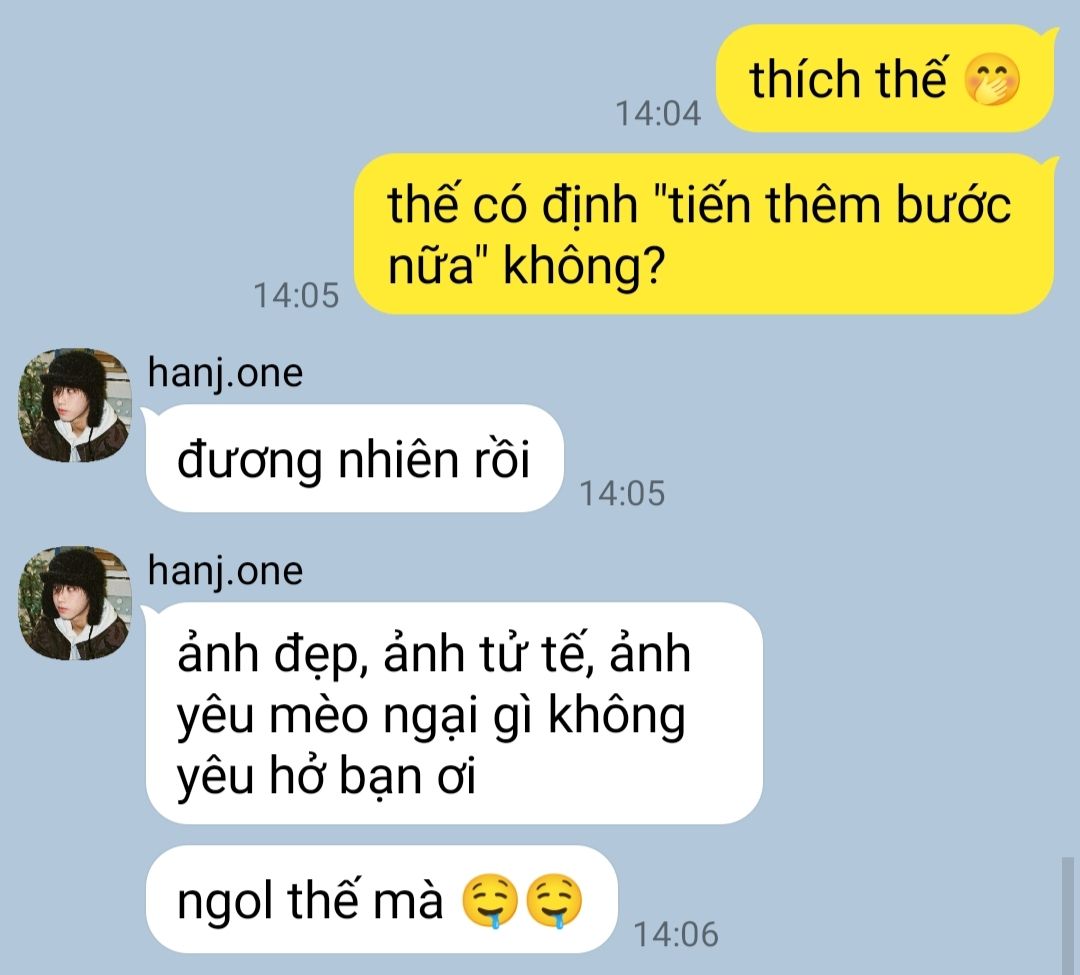
Task: Click the hanj.one name above "ảnh đẹp" message
Action: tap(225, 571)
